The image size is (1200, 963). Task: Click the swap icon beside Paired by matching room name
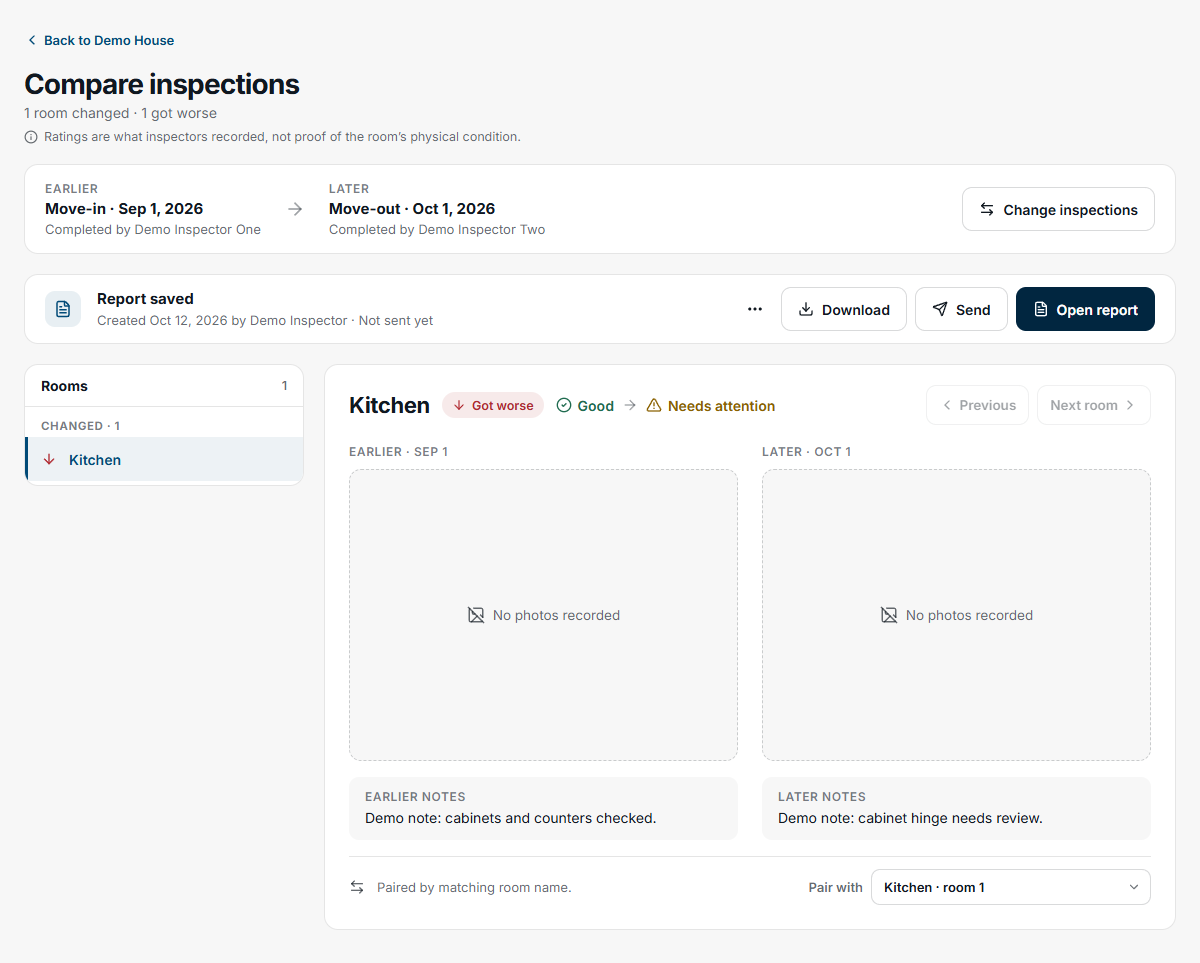tap(357, 887)
